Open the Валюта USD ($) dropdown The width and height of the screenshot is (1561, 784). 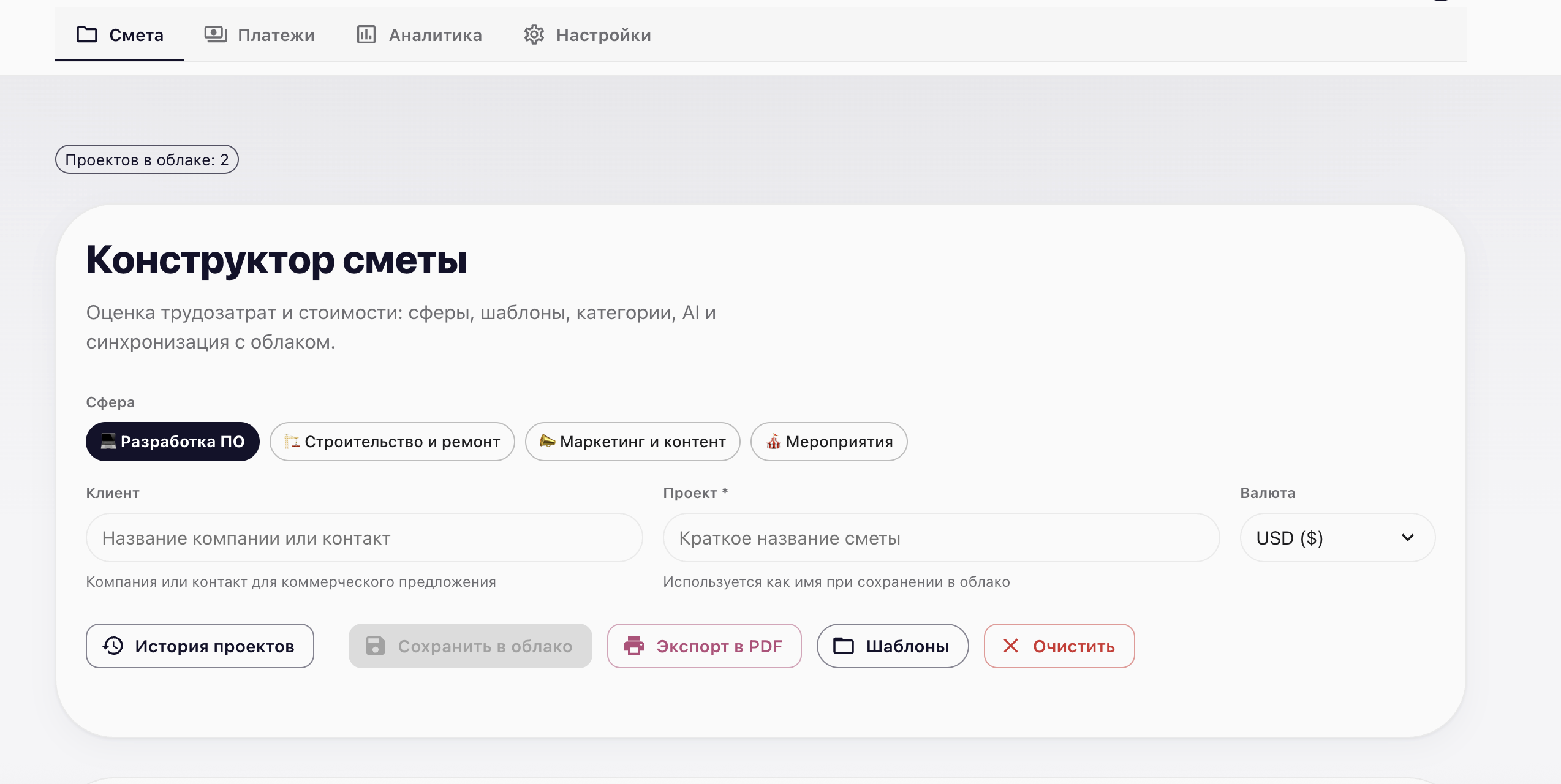(x=1338, y=538)
